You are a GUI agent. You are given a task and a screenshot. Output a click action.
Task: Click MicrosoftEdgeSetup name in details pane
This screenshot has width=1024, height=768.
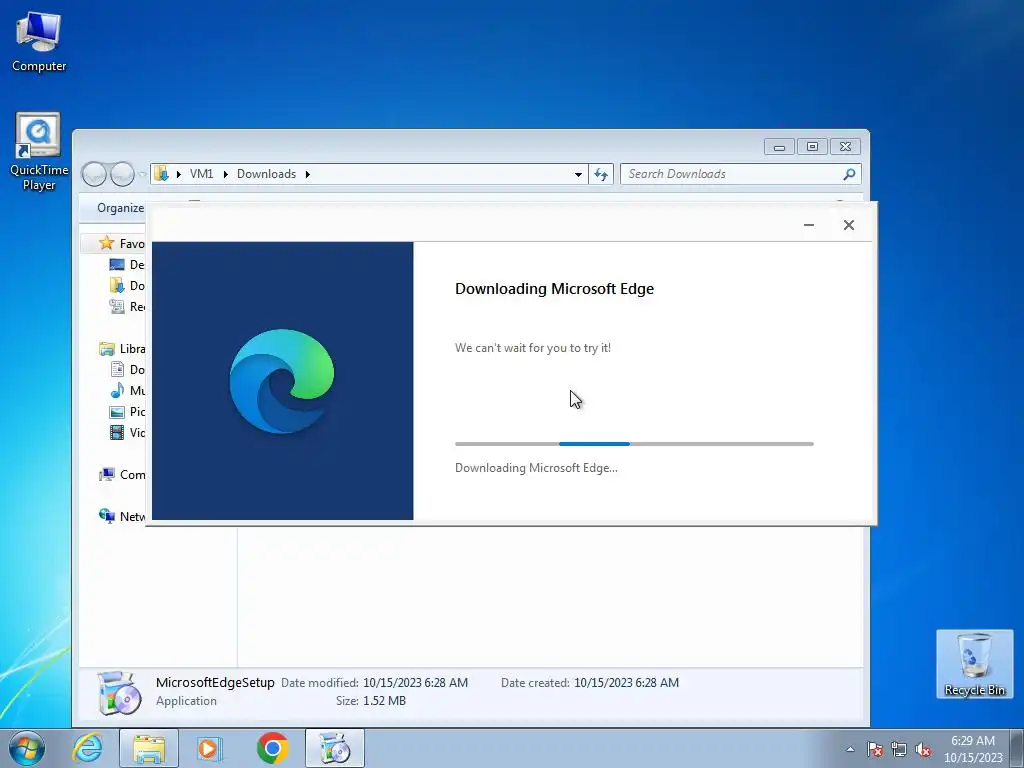click(215, 682)
